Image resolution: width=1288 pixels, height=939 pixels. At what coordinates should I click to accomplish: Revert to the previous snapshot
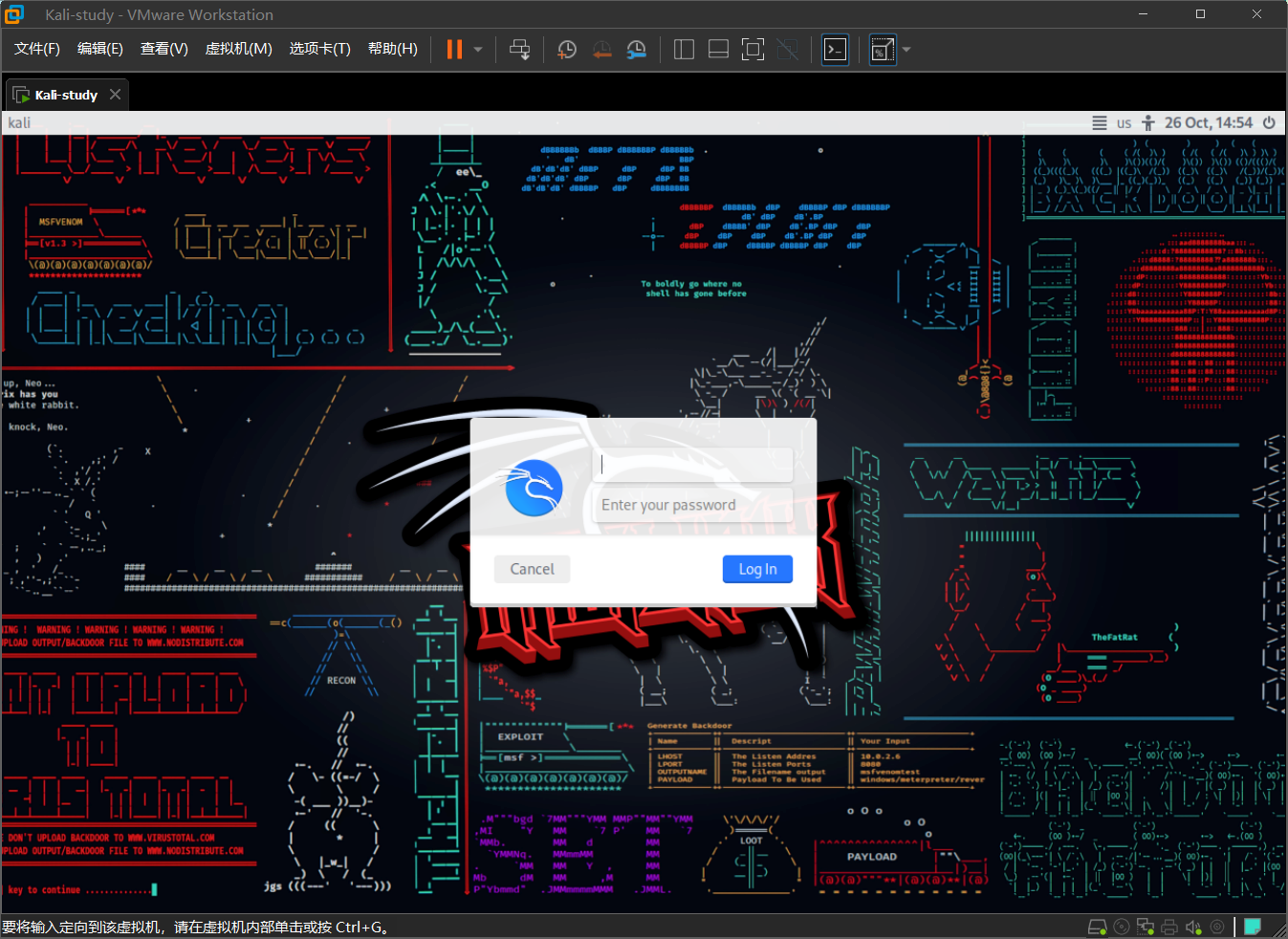(601, 50)
